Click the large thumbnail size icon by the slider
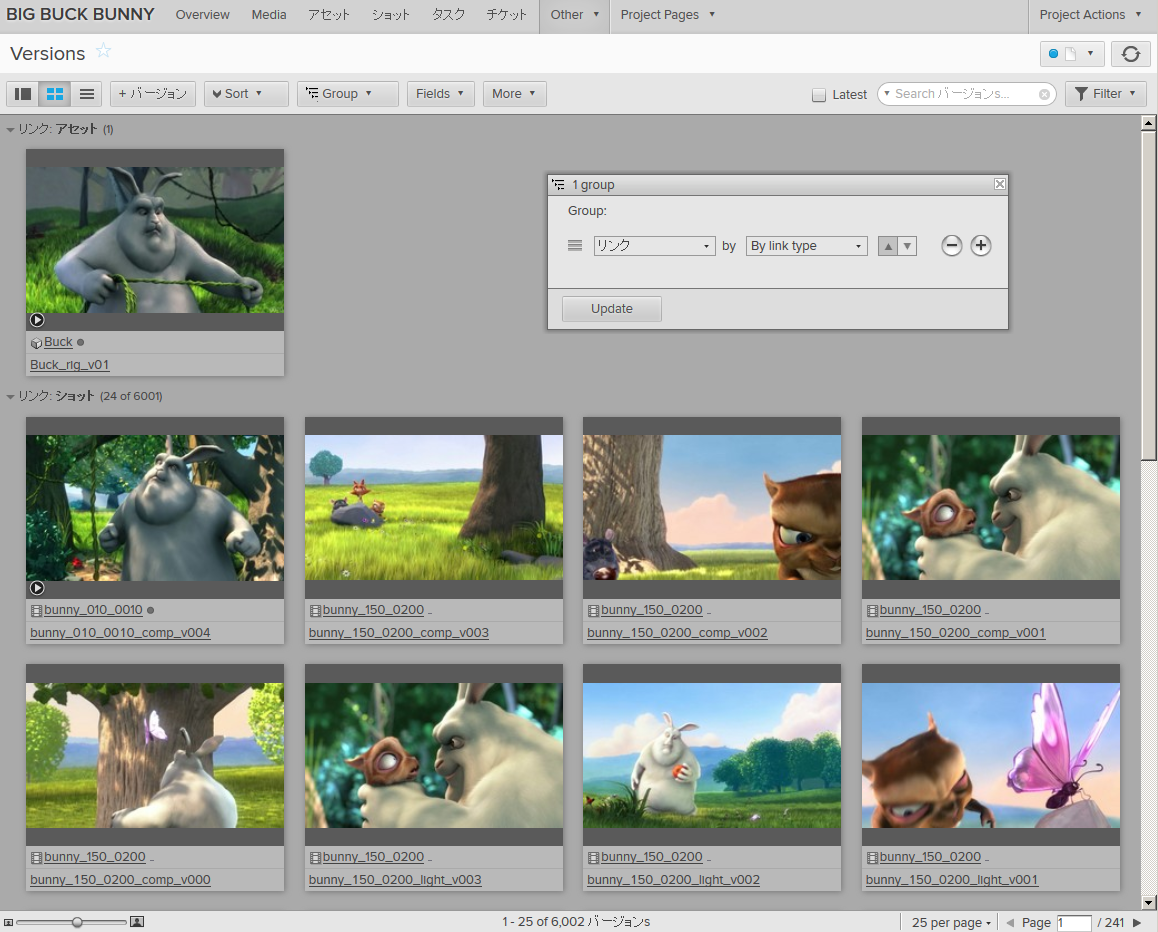Screen dimensions: 1158x932 pos(137,922)
